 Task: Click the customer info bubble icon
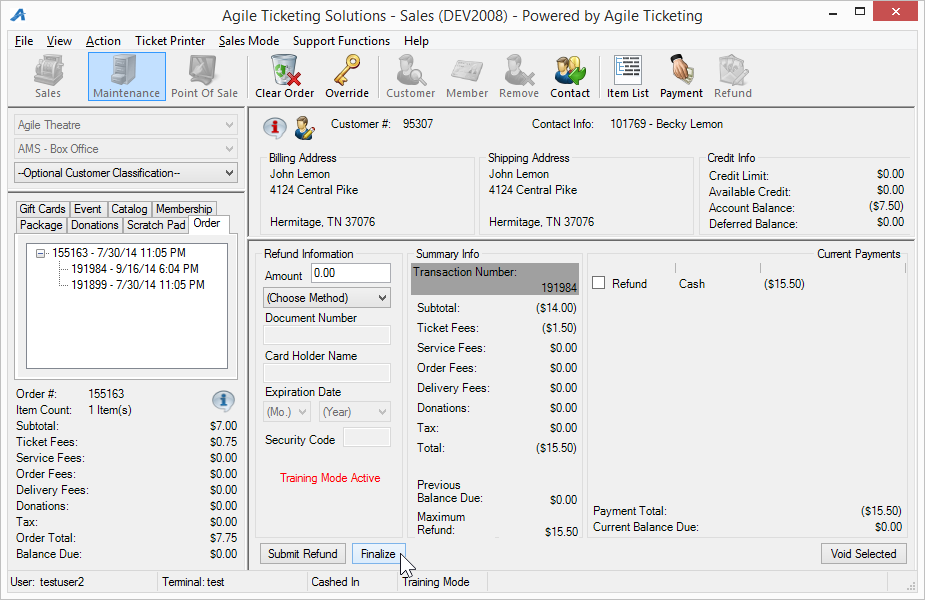[x=275, y=127]
